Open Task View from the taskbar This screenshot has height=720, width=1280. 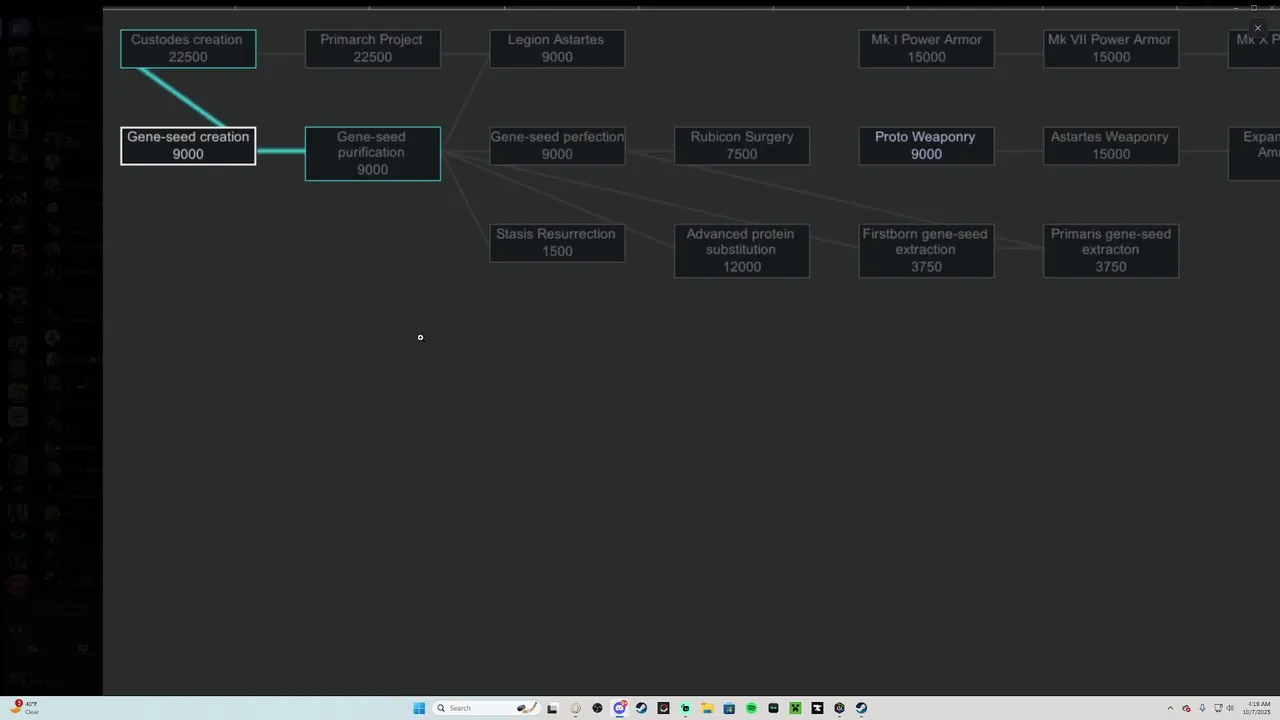[x=552, y=708]
